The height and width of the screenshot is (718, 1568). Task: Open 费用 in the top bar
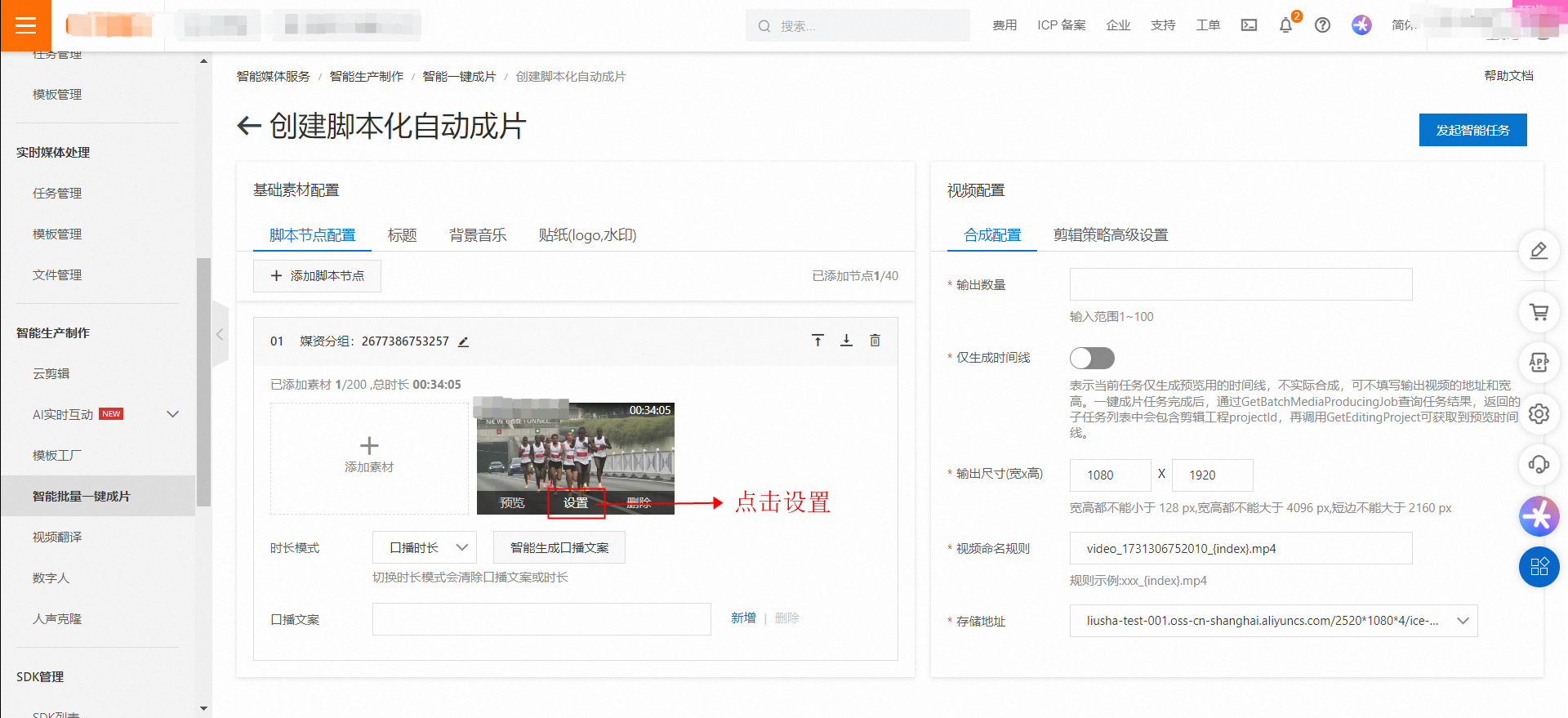pos(1004,25)
